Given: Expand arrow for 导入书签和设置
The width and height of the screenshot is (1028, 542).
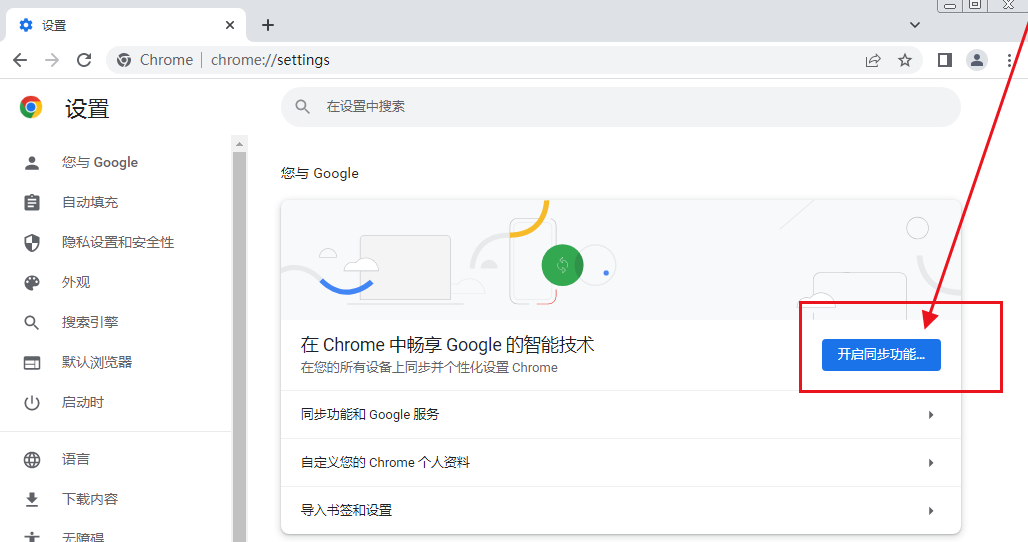Looking at the screenshot, I should click(x=931, y=511).
